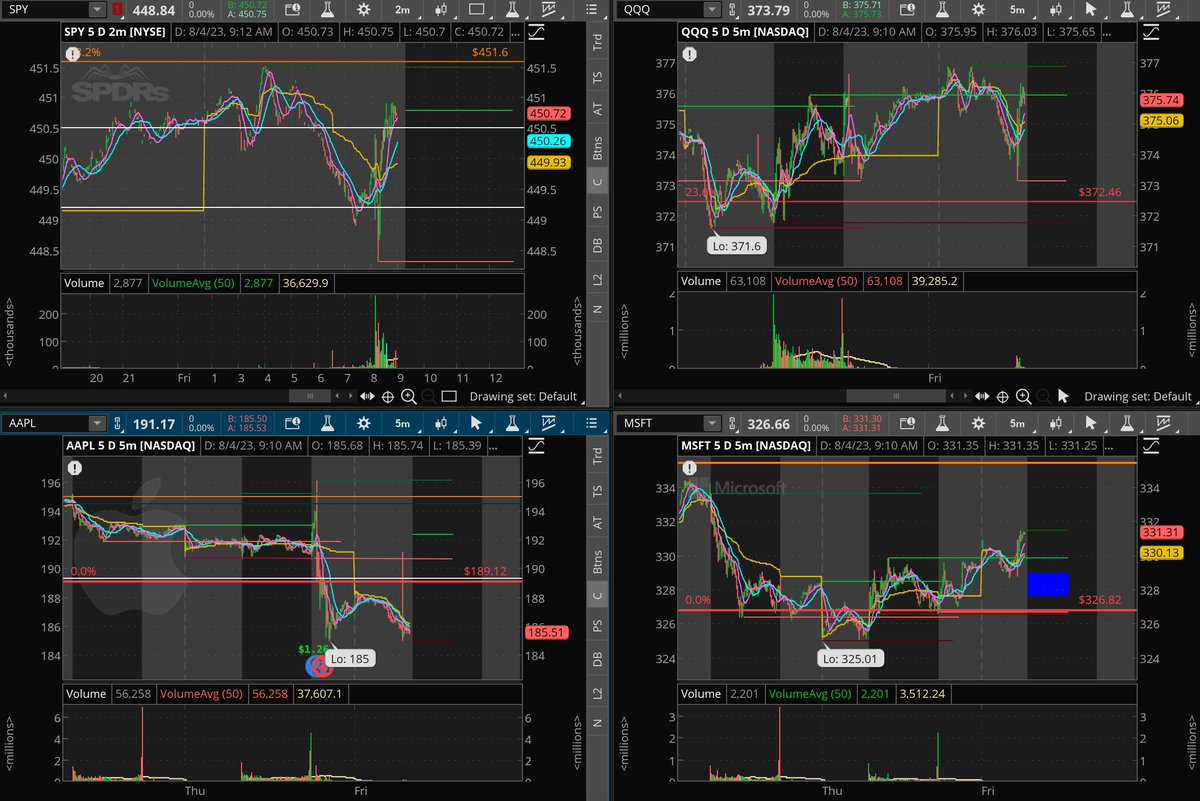Click the Lo: 371.6 bubble in QQQ
The image size is (1200, 801).
pos(738,247)
